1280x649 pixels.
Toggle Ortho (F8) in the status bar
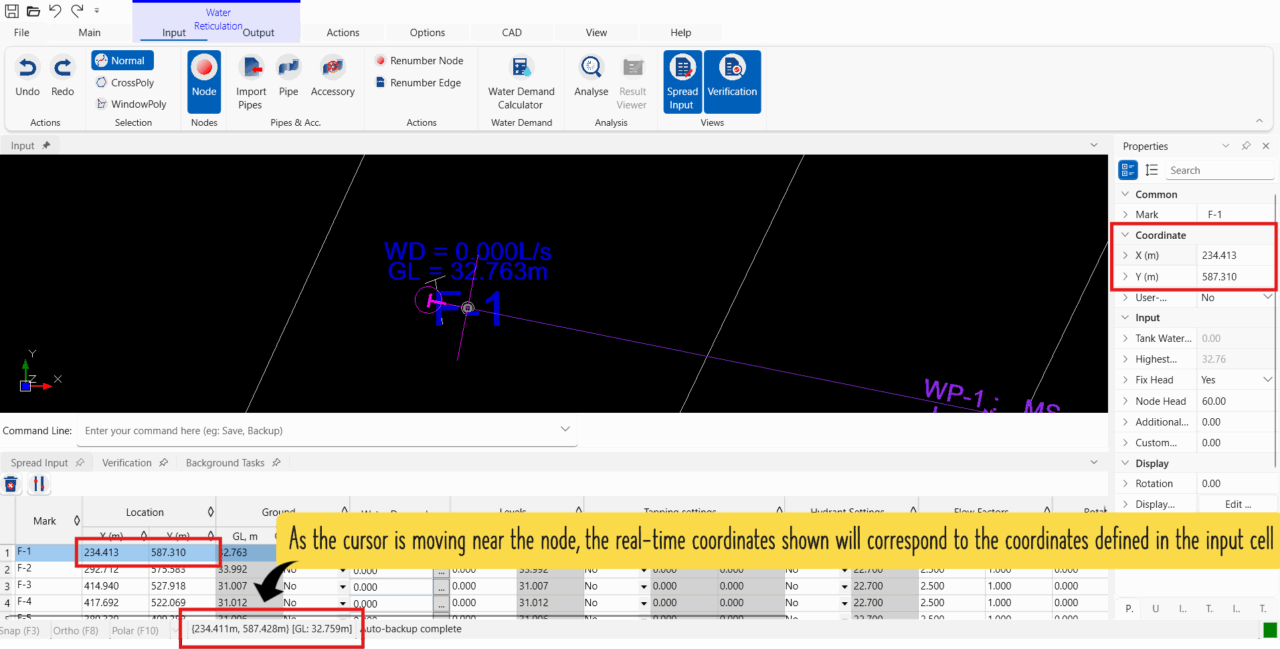[76, 630]
